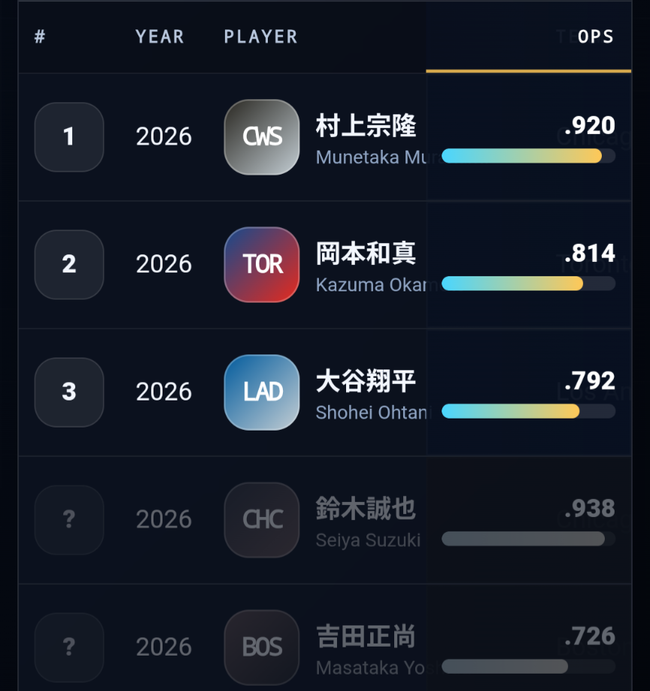Click the CWS team badge icon
This screenshot has width=650, height=691.
(x=262, y=137)
